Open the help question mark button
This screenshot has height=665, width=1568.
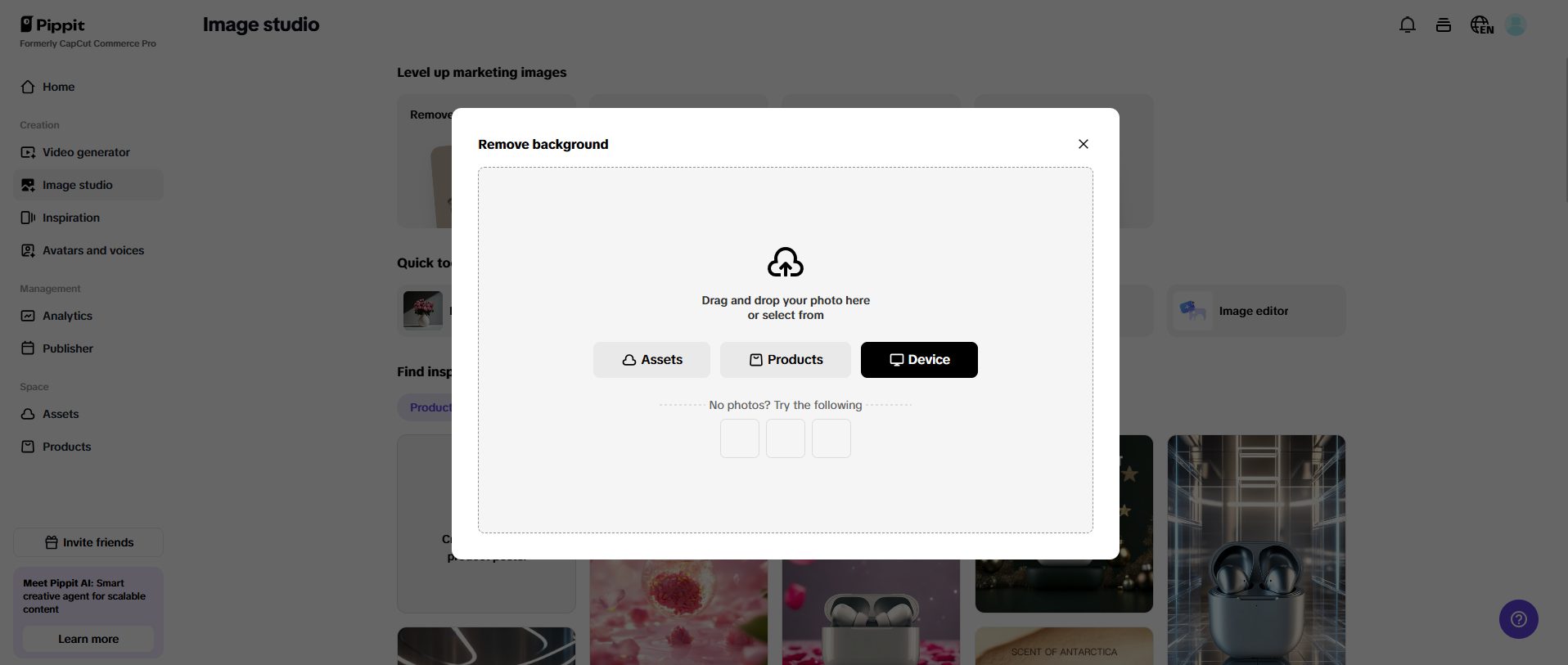pyautogui.click(x=1519, y=619)
